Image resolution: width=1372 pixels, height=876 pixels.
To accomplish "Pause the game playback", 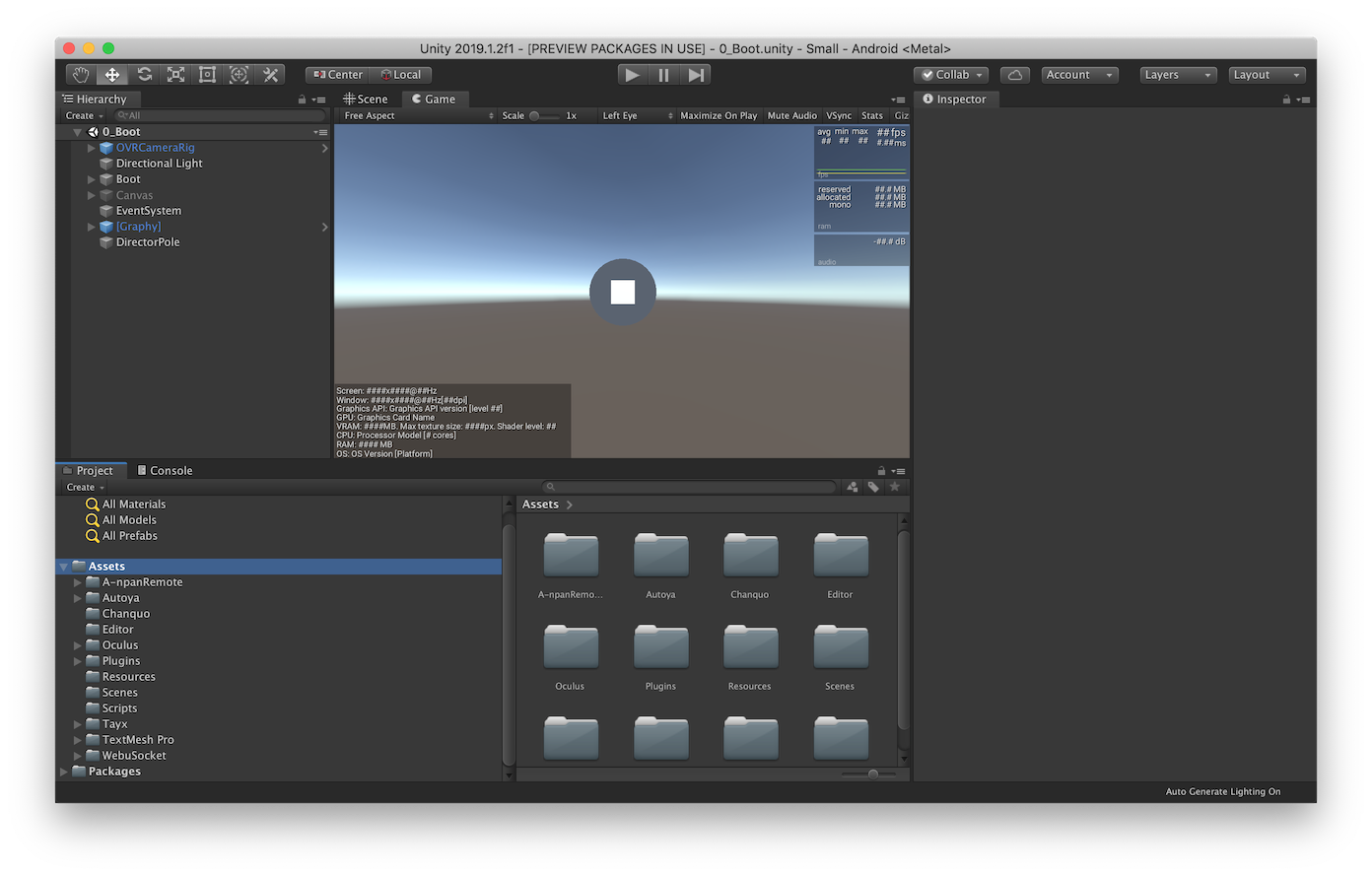I will [664, 75].
